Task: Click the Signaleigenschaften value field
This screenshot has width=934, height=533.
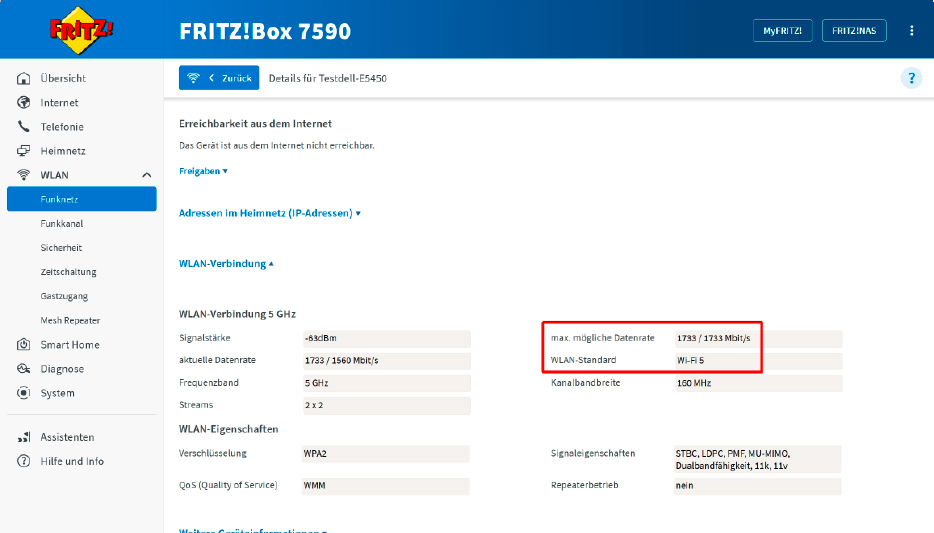Action: point(758,459)
